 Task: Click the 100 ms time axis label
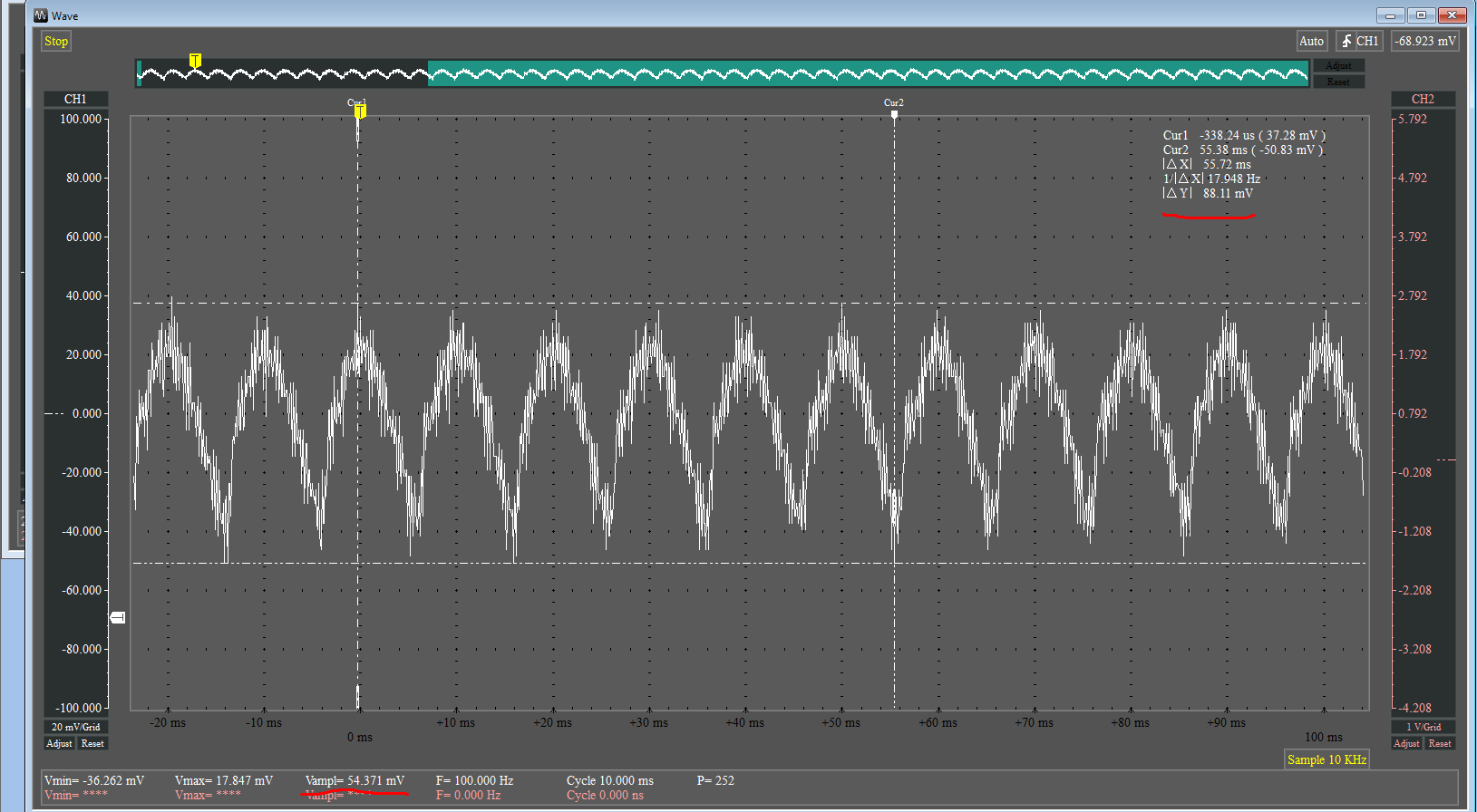pyautogui.click(x=1324, y=737)
